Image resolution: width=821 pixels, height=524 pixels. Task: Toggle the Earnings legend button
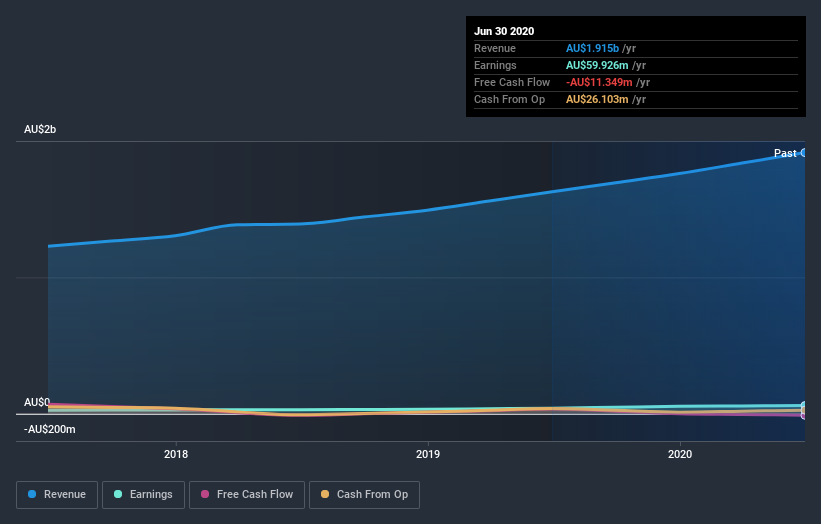[143, 495]
